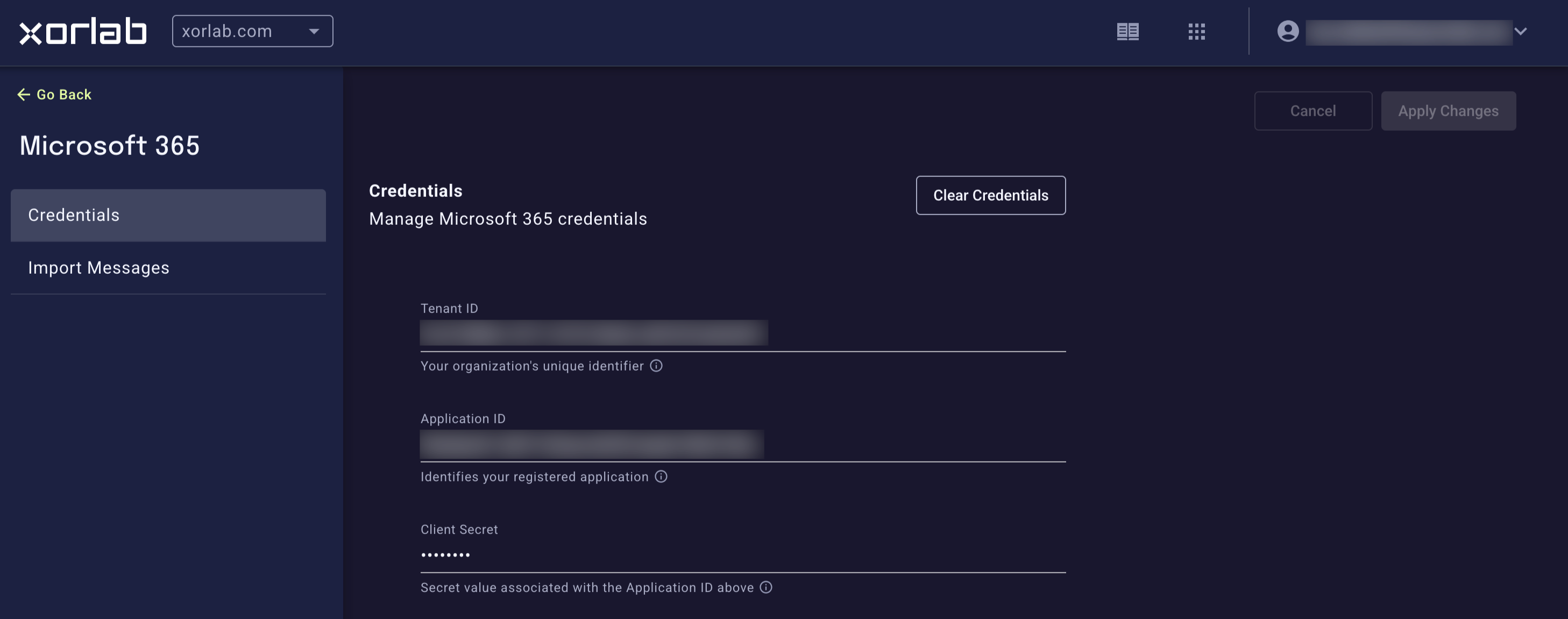Click the Clear Credentials button
This screenshot has height=619, width=1568.
coord(990,195)
